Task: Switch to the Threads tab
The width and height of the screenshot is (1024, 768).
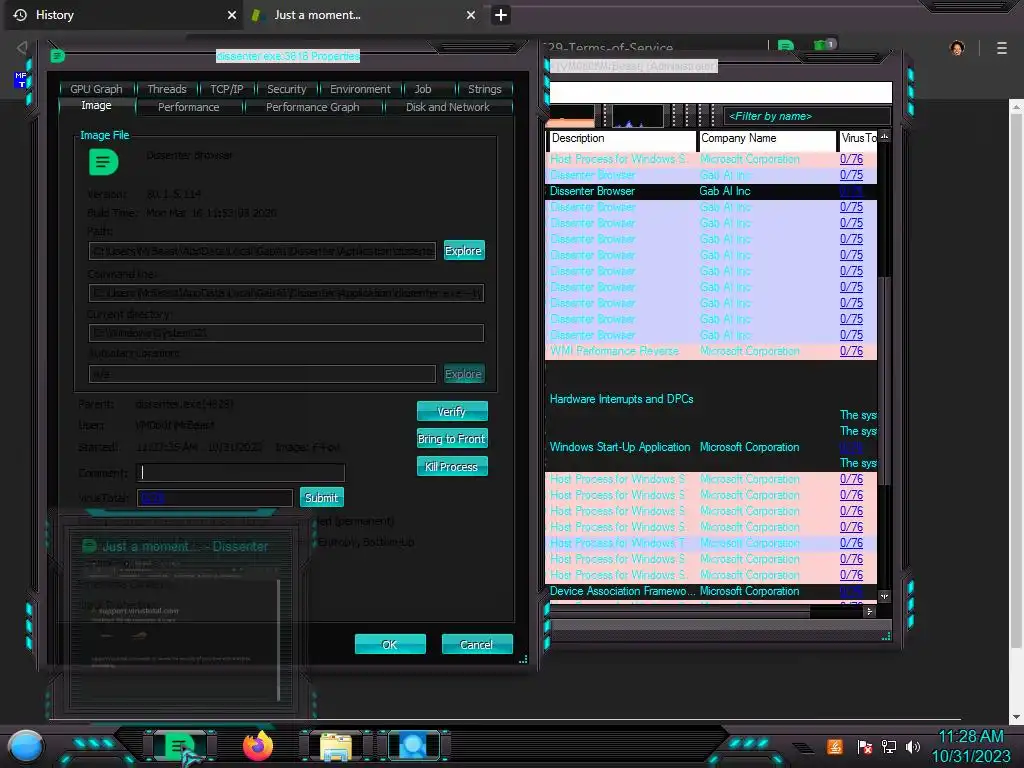Action: click(167, 89)
